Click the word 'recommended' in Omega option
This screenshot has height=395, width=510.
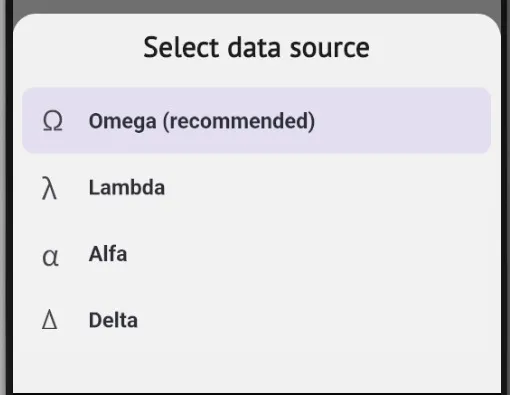(x=239, y=121)
